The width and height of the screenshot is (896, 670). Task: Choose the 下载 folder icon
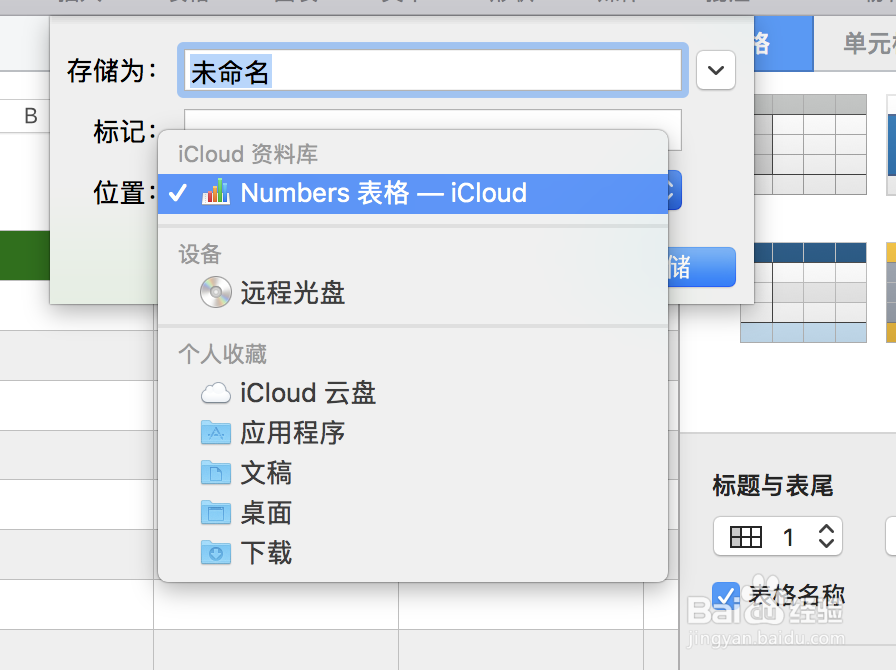tap(216, 553)
